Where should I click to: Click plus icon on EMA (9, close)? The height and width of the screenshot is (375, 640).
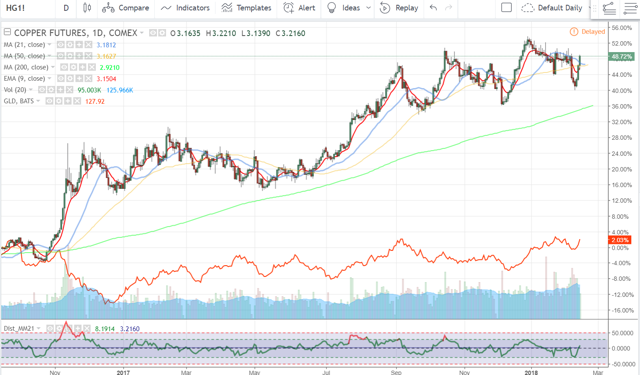[79, 78]
